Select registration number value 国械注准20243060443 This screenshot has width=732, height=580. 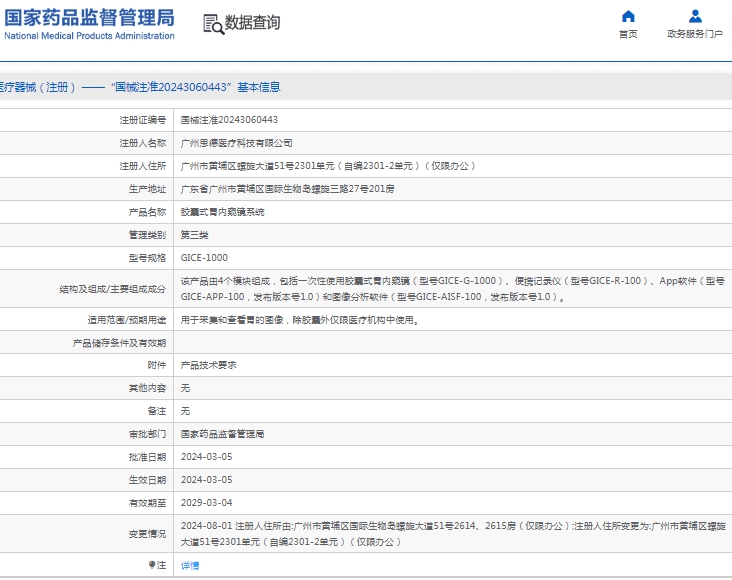pos(229,120)
